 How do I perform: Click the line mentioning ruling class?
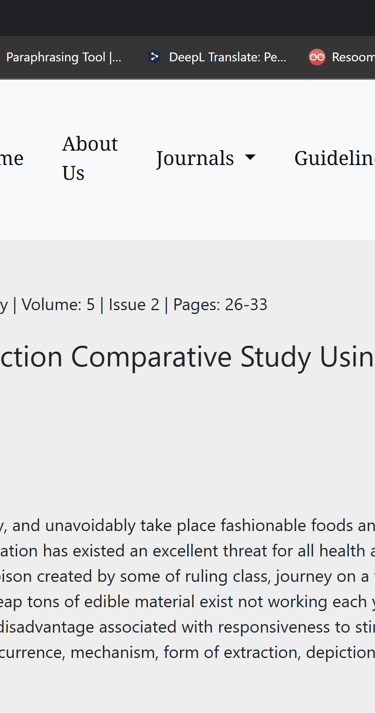[x=187, y=576]
